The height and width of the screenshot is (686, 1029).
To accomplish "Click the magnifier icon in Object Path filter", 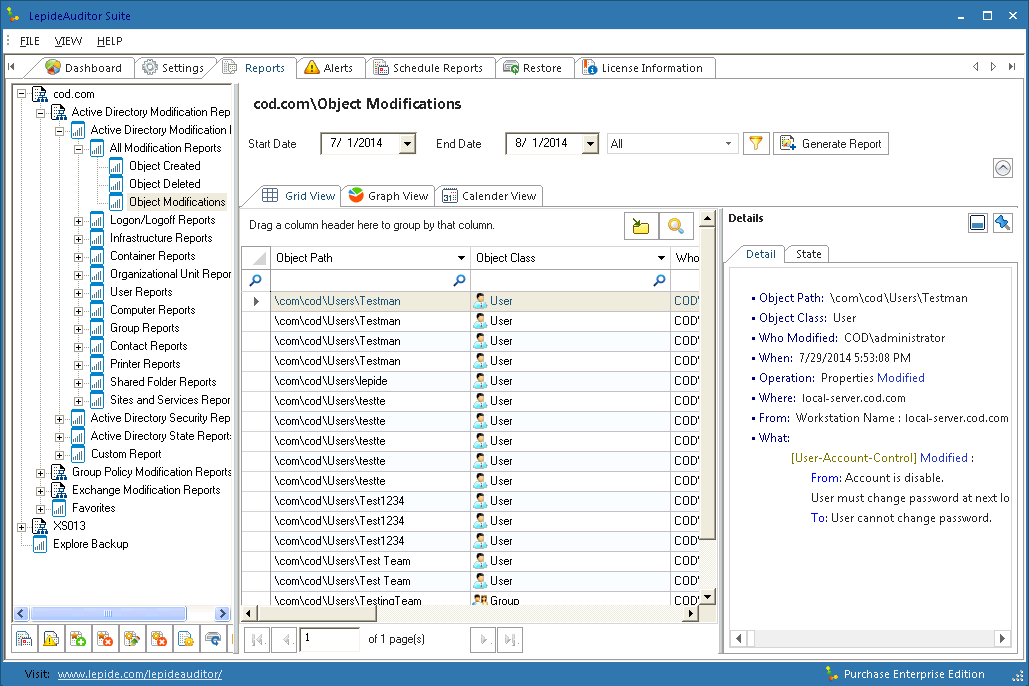I will tap(459, 280).
